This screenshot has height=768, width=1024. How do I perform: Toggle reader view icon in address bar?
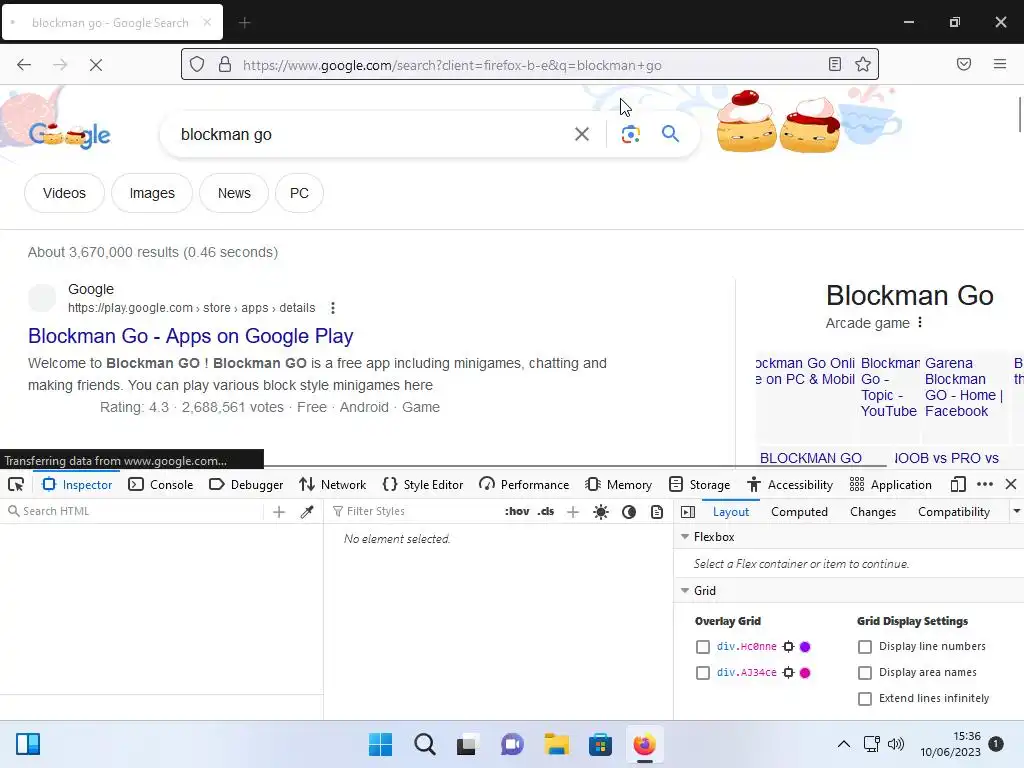coord(835,64)
